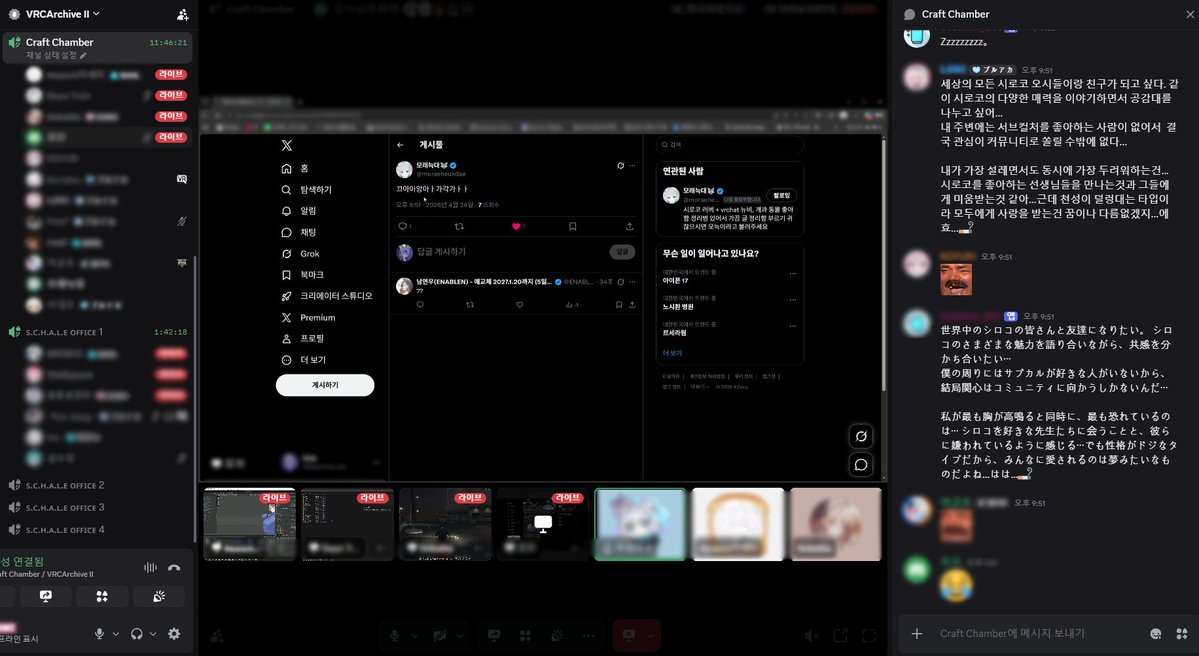Click the retweet icon under the post
This screenshot has height=656, width=1199.
click(x=459, y=226)
